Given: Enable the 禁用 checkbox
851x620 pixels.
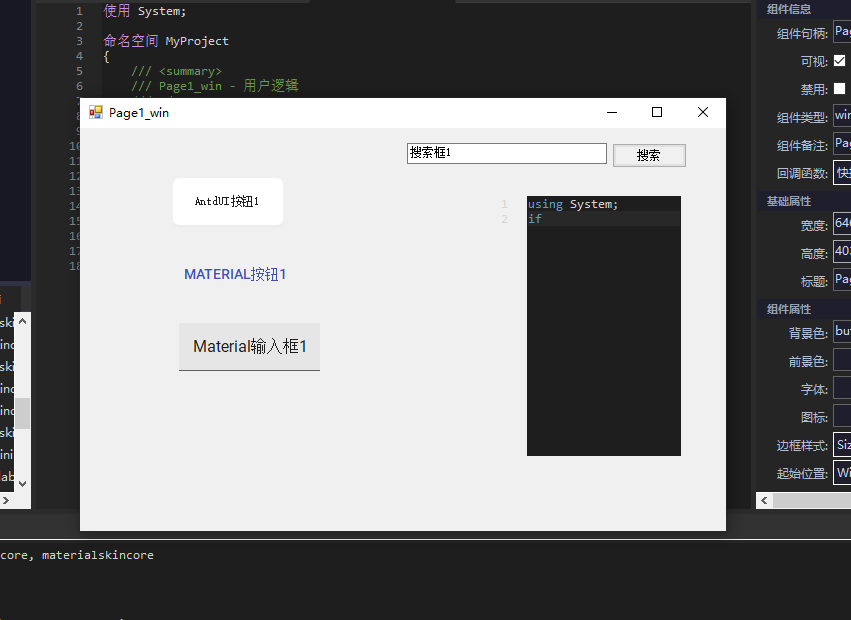Looking at the screenshot, I should 840,88.
